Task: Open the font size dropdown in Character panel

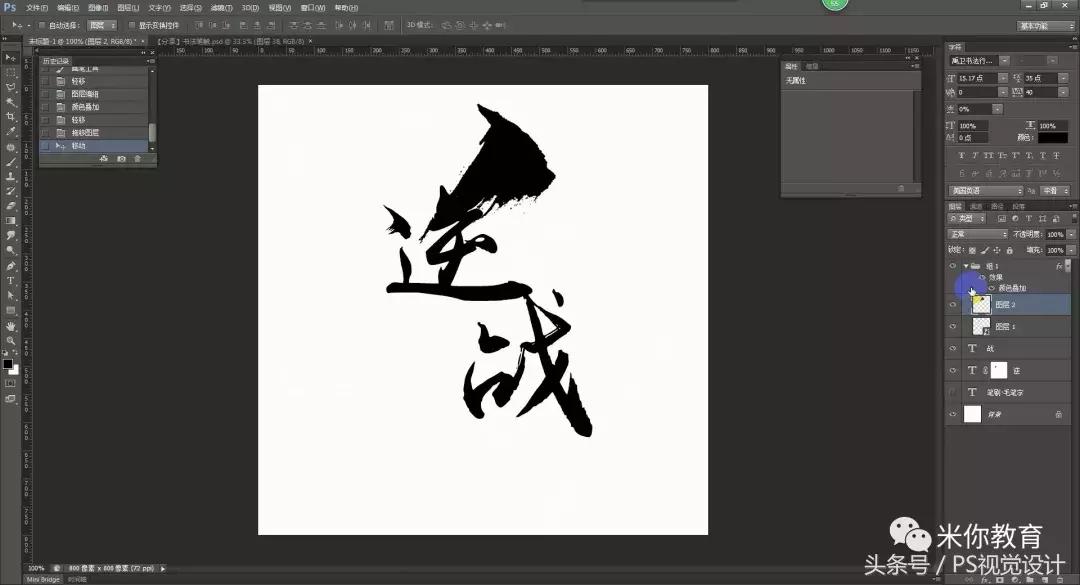Action: coord(1003,78)
